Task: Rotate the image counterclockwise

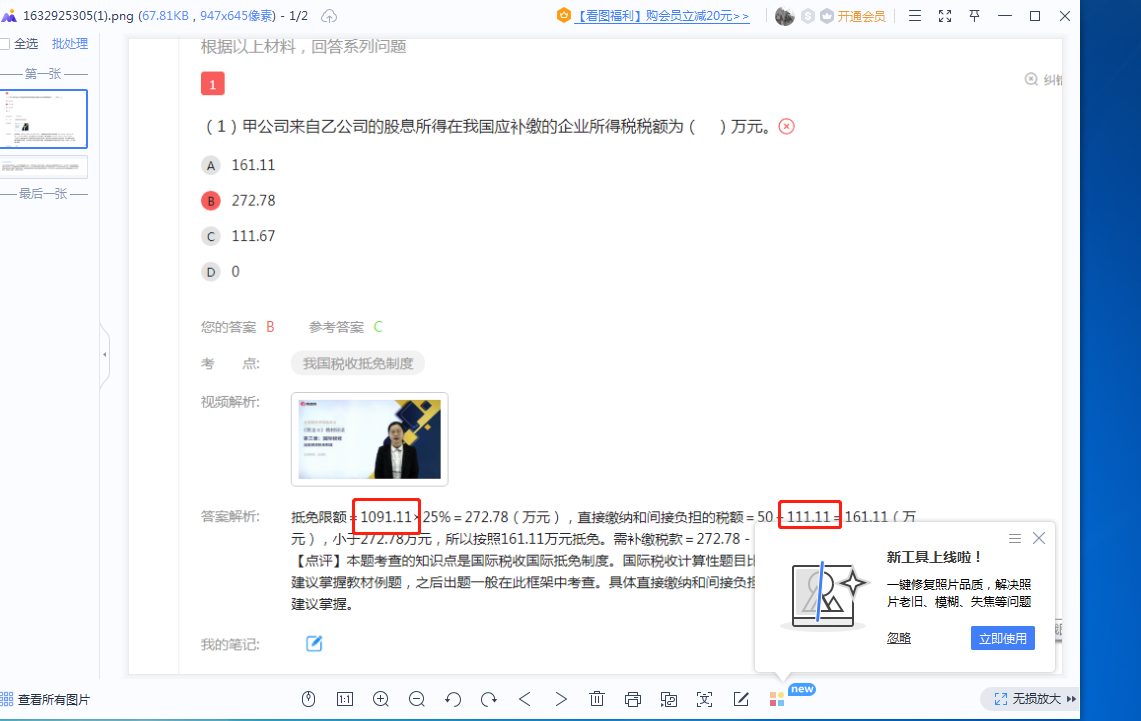Action: coord(453,699)
